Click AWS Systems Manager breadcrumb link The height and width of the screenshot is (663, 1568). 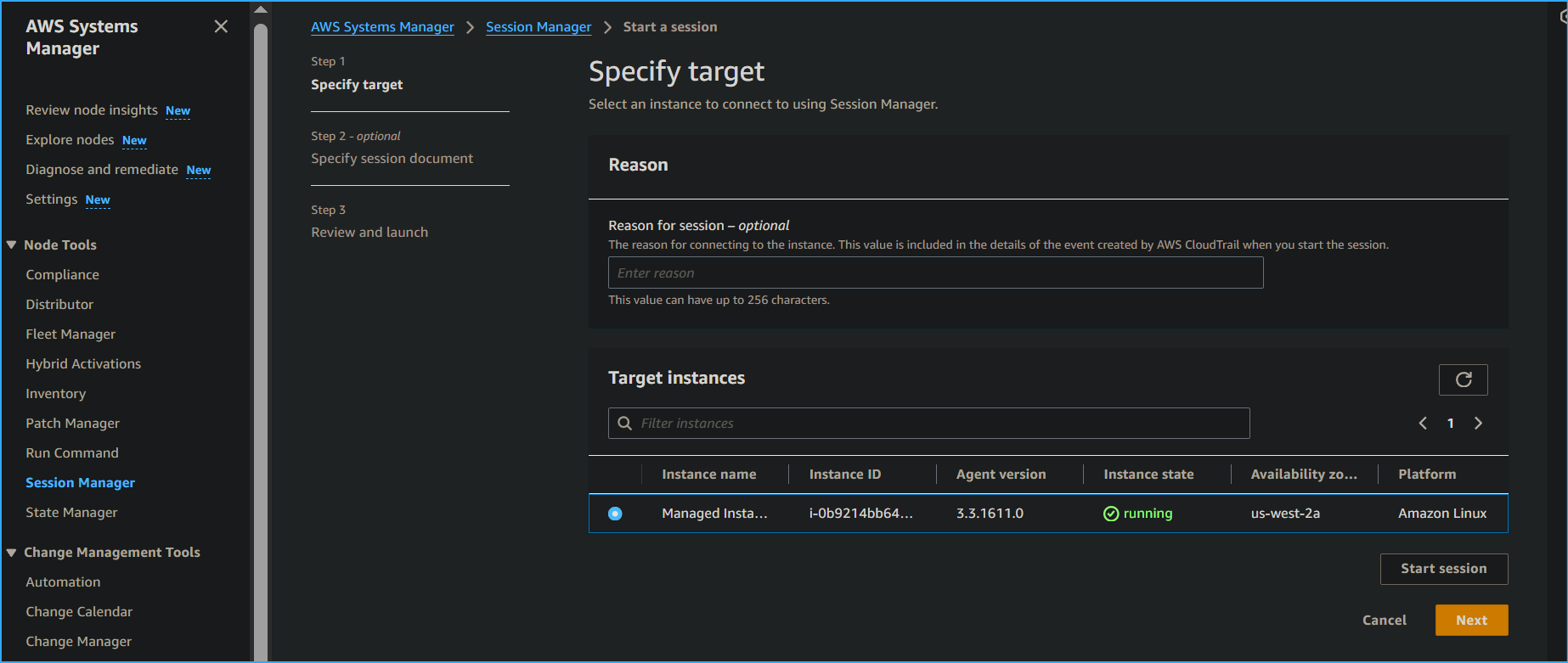(382, 27)
